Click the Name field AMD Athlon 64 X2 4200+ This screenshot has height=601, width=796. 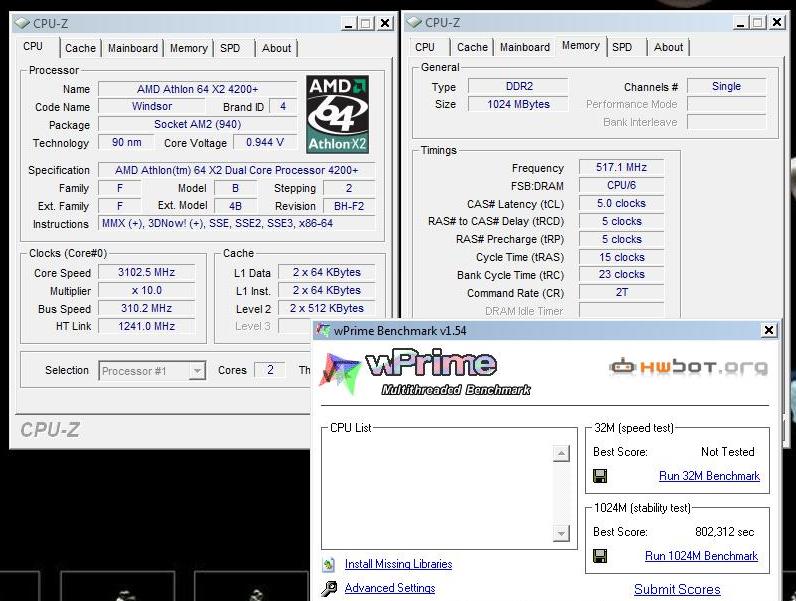(197, 89)
